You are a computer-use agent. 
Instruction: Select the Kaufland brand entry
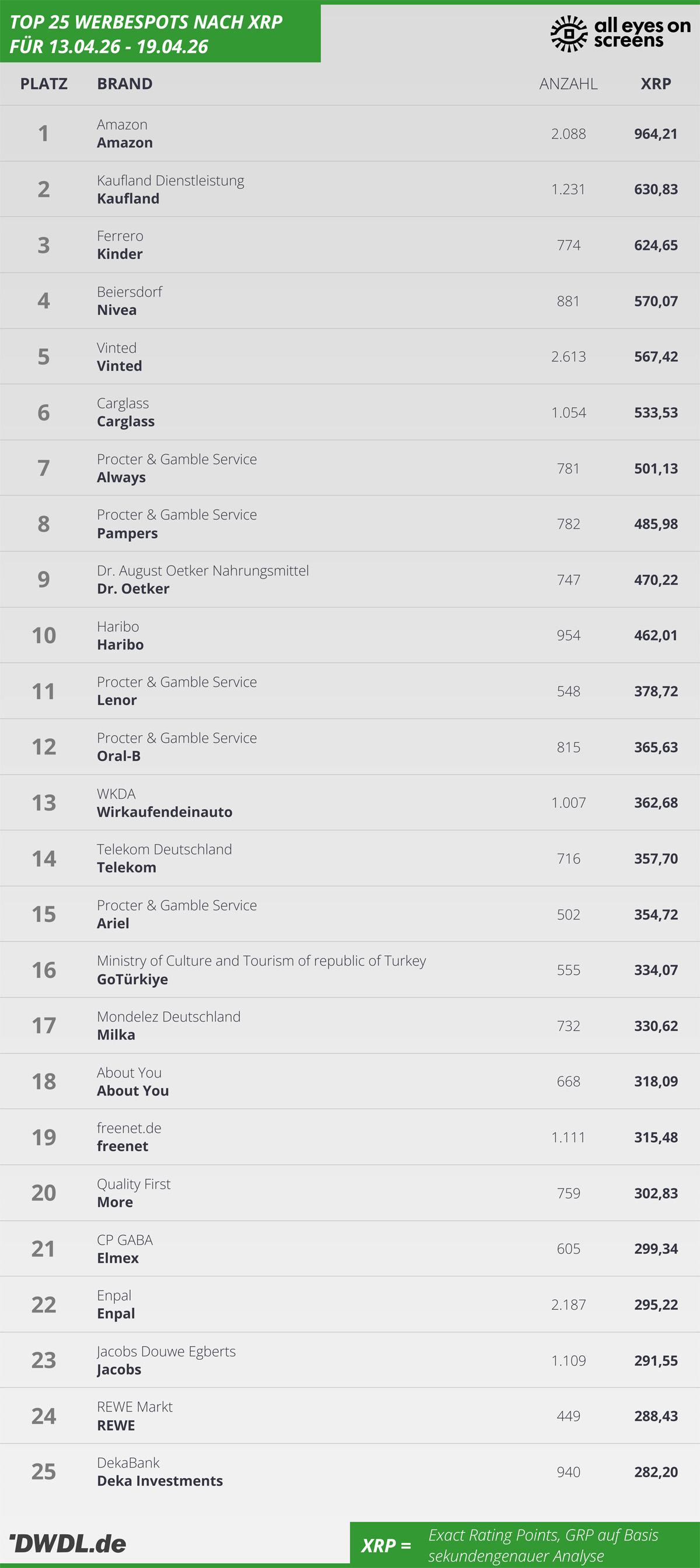[128, 199]
